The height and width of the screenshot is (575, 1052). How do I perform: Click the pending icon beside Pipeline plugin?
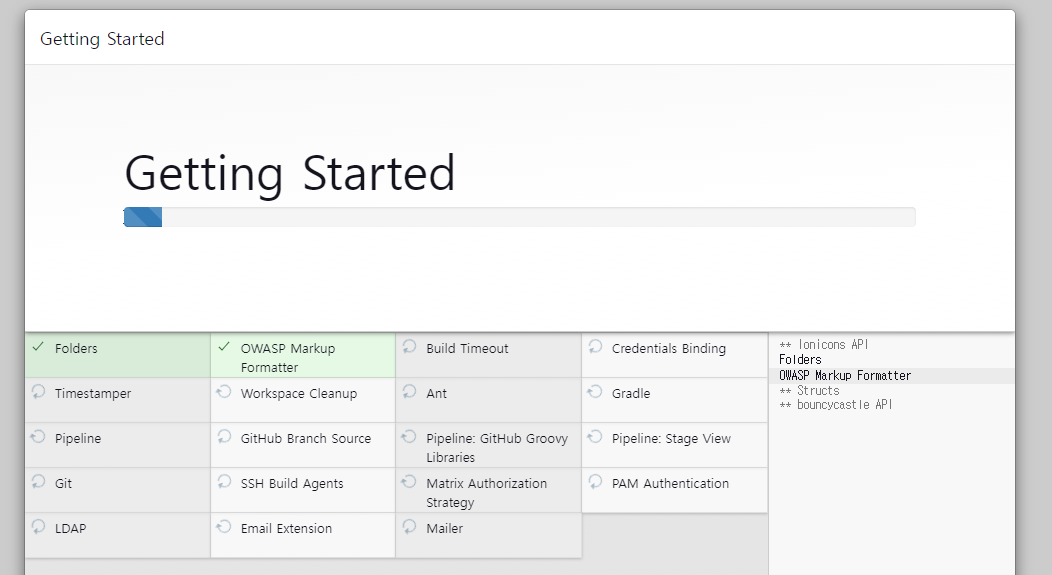[x=38, y=437]
